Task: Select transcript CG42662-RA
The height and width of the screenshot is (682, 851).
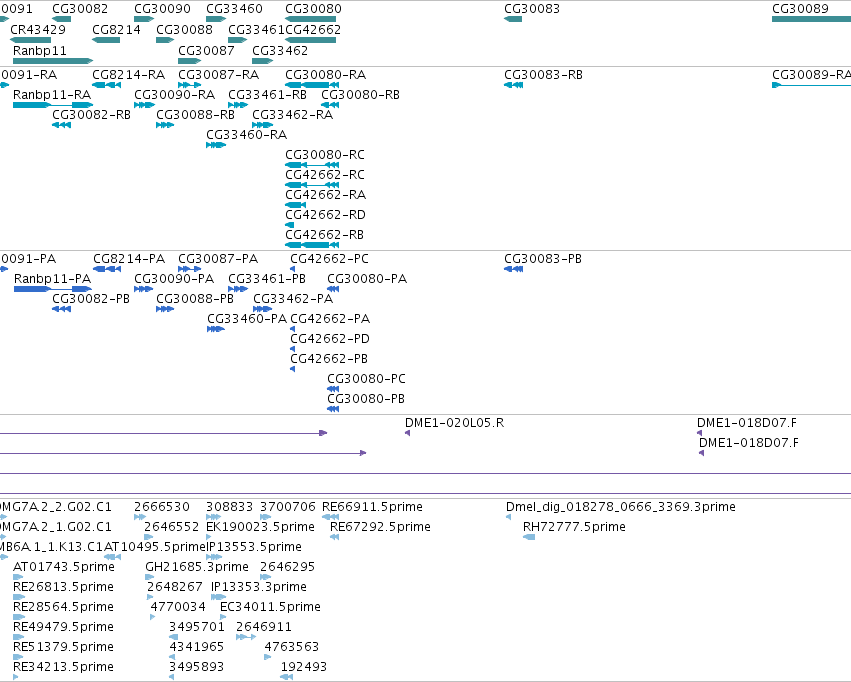Action: 326,195
